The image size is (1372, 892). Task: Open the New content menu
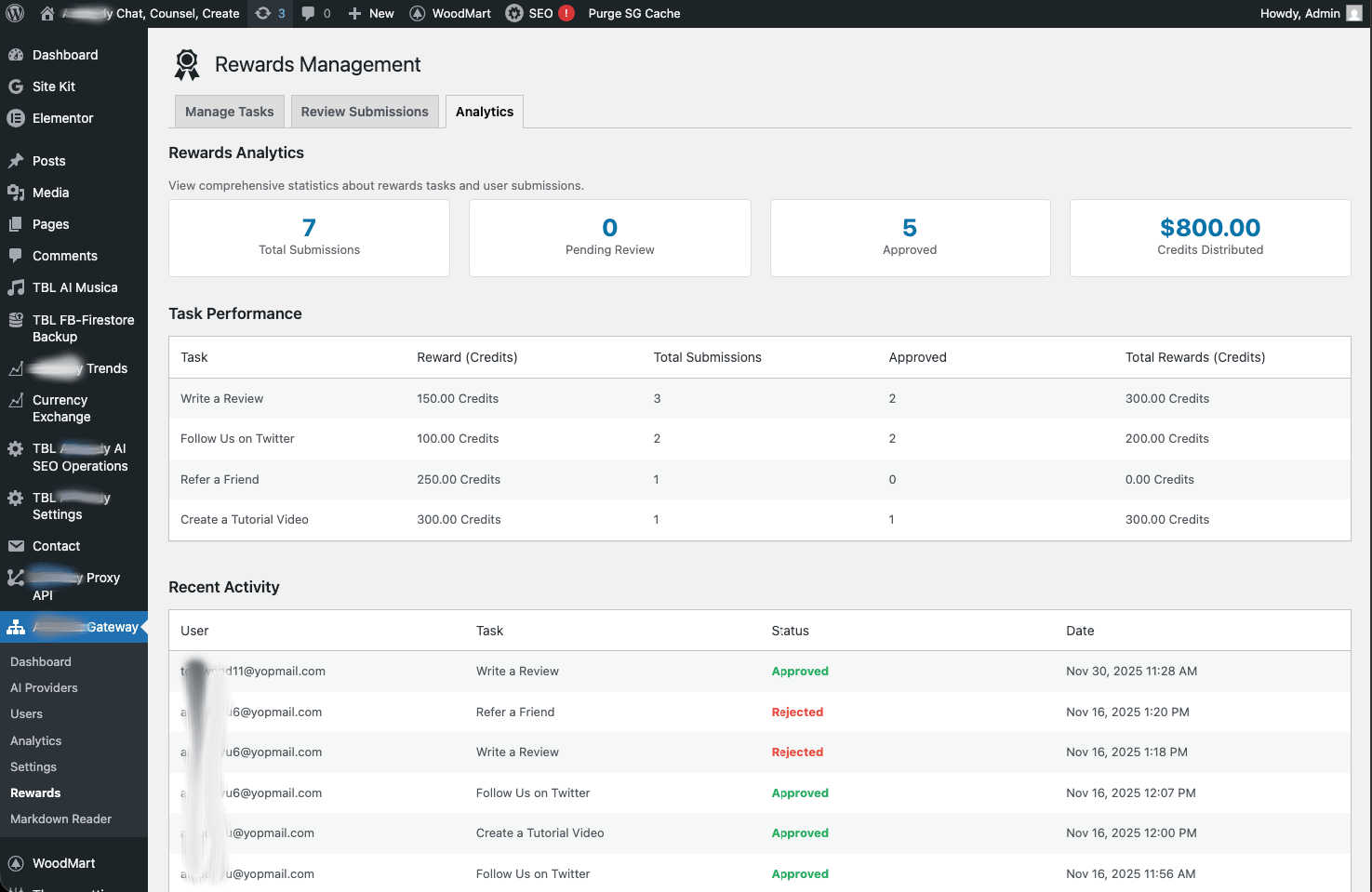[x=371, y=13]
